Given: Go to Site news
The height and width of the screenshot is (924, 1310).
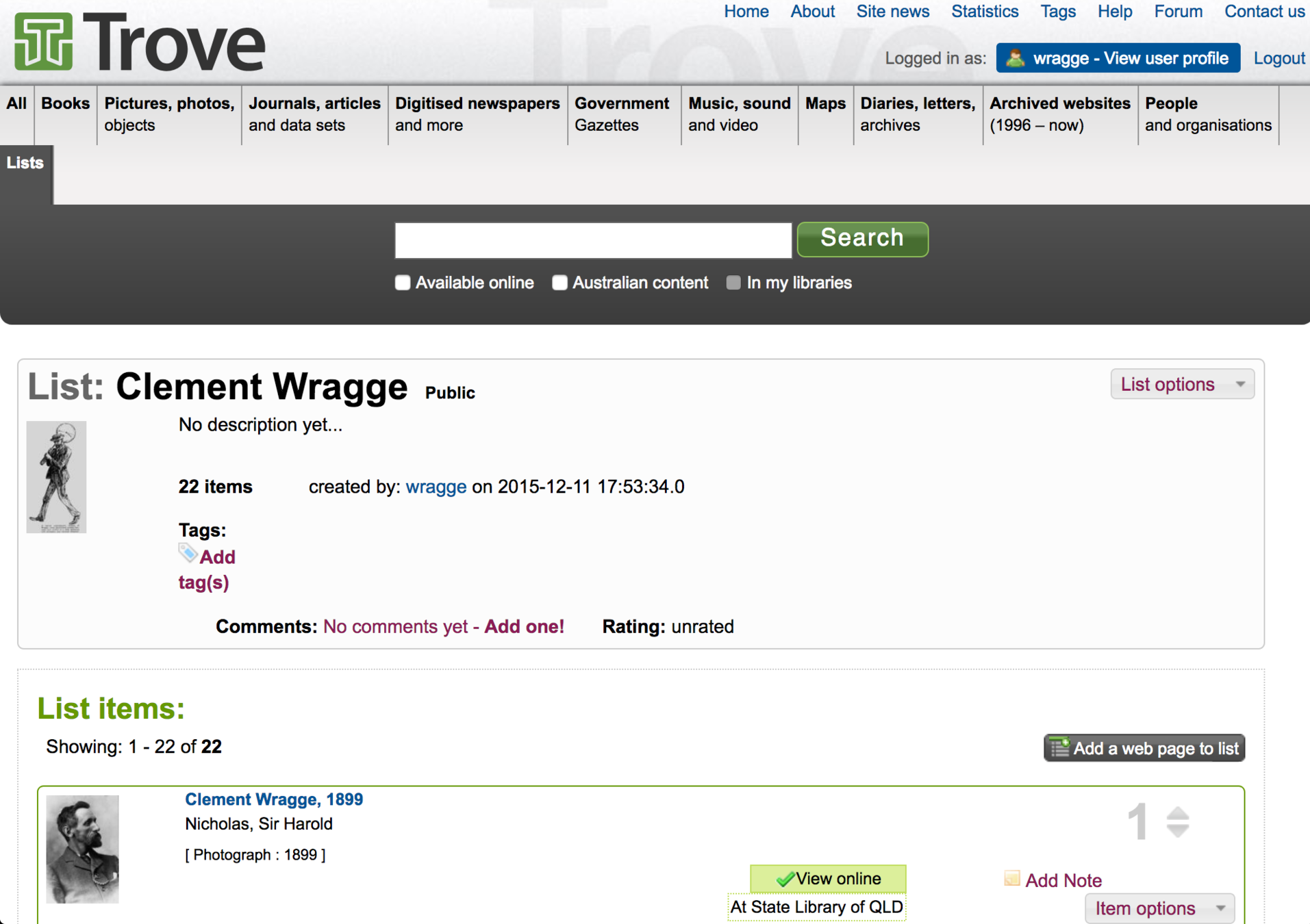Looking at the screenshot, I should (x=892, y=12).
